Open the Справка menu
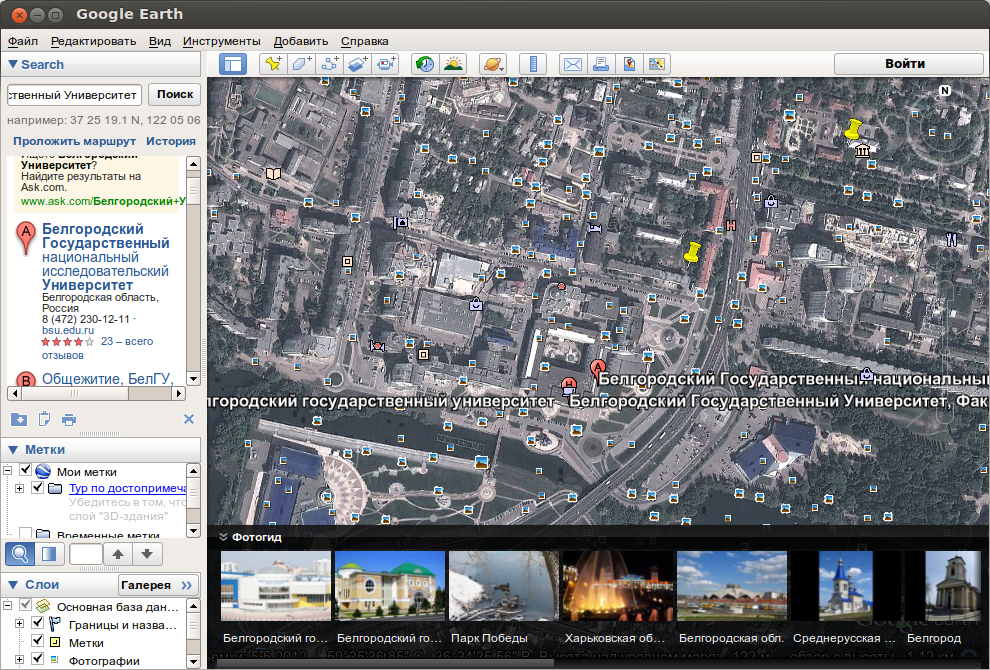Image resolution: width=990 pixels, height=670 pixels. [x=364, y=41]
